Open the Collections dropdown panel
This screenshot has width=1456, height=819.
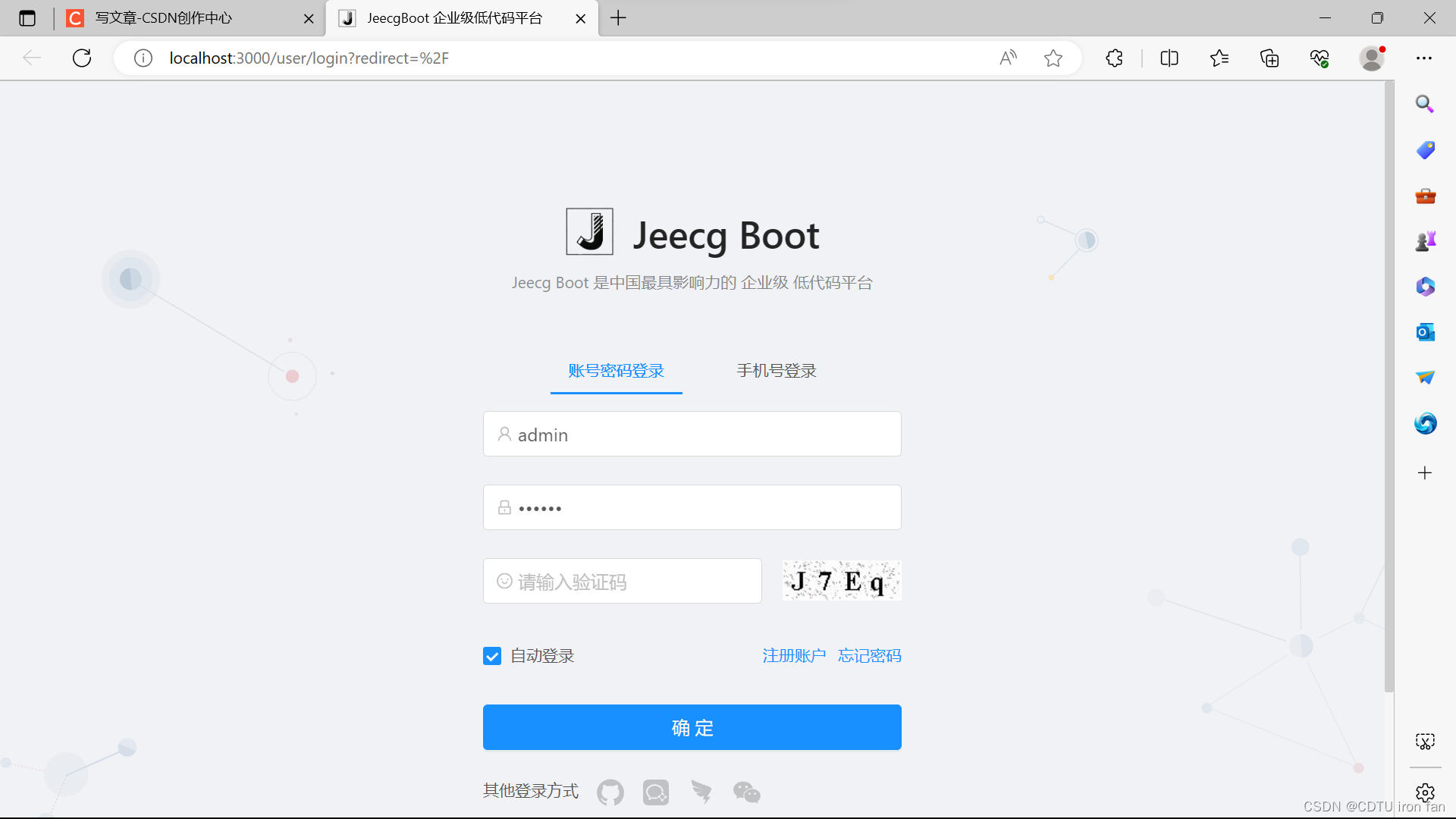1269,58
